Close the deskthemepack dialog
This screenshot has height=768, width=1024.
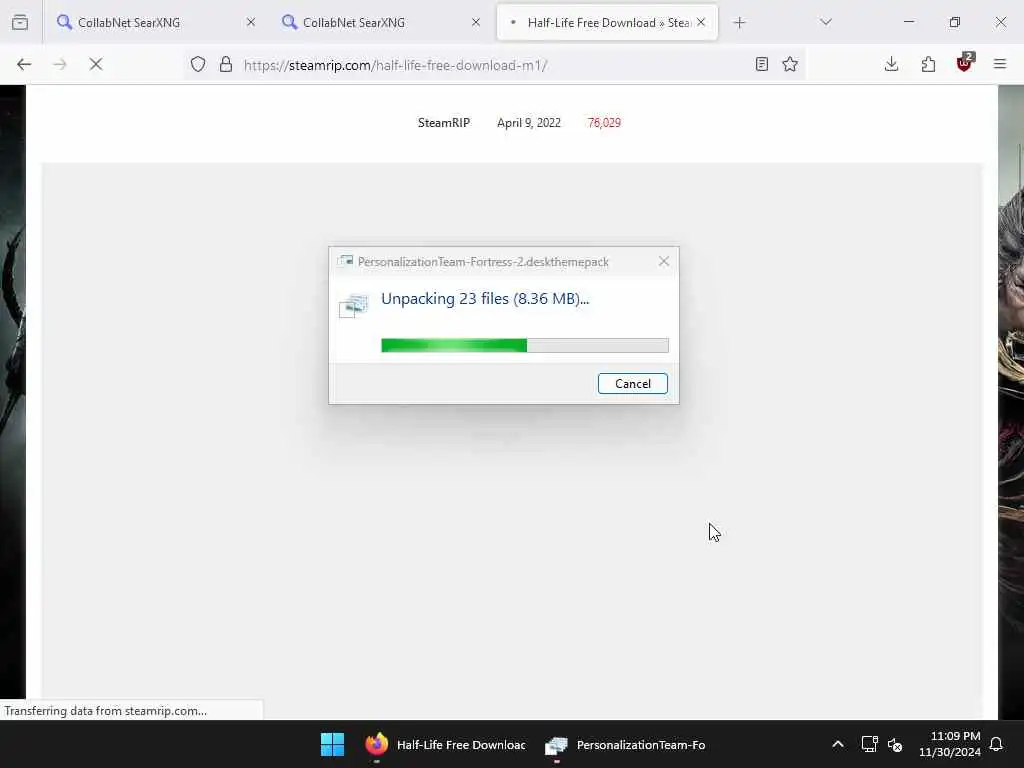664,261
